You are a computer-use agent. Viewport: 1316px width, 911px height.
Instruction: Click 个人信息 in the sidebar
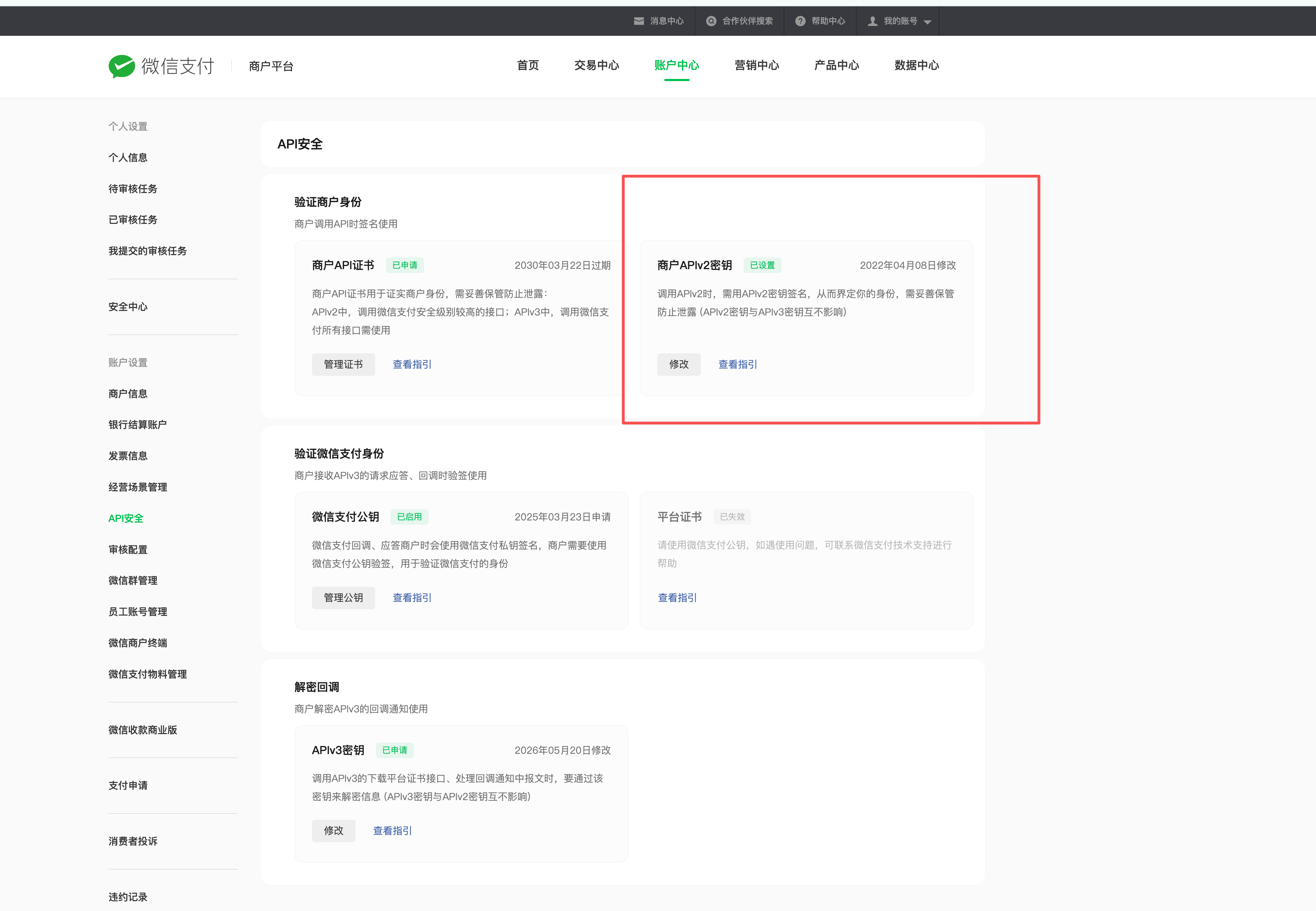pos(128,158)
